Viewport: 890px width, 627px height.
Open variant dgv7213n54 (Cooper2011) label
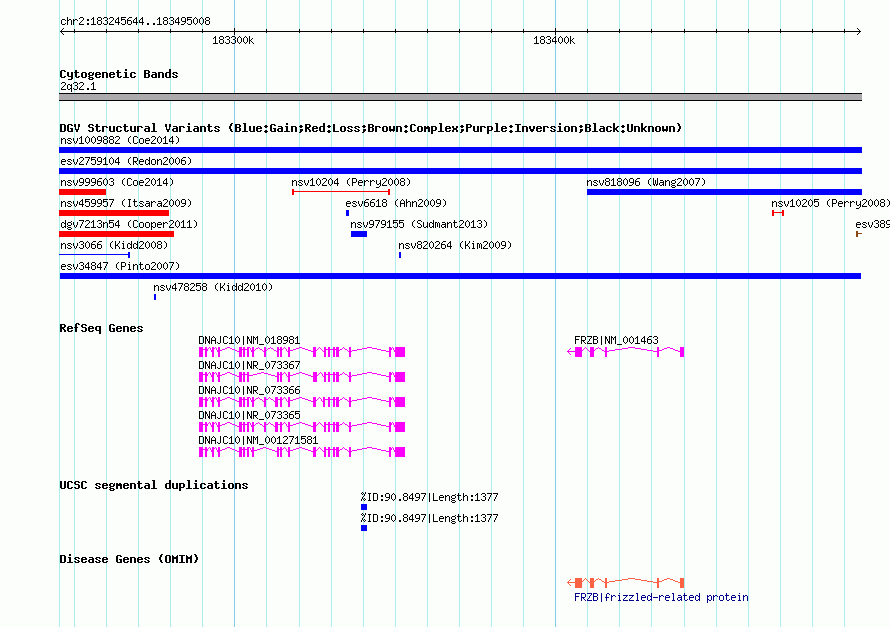[129, 224]
